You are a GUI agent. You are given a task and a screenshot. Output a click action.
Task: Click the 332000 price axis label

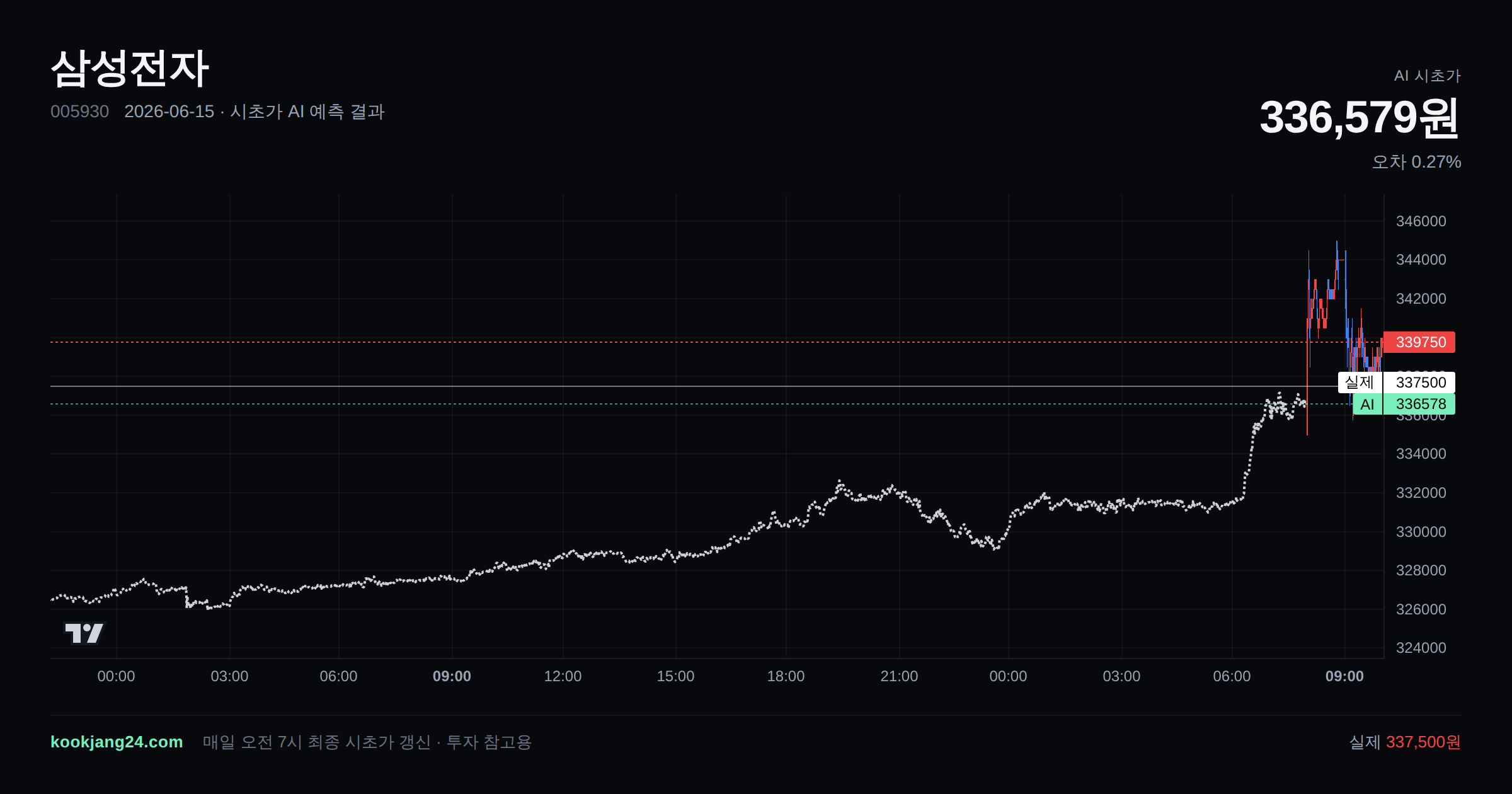pyautogui.click(x=1421, y=493)
